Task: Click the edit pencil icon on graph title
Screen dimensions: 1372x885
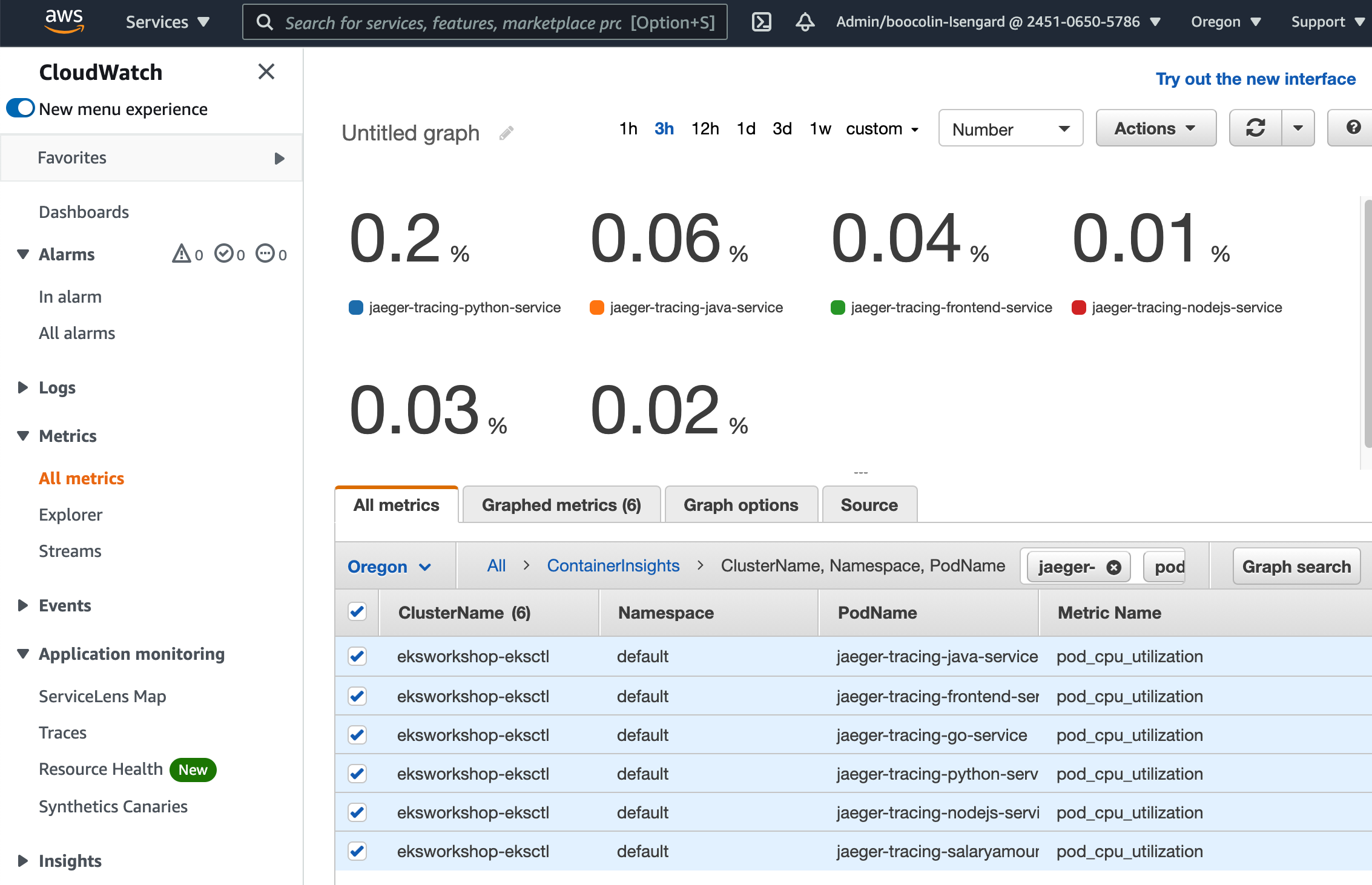Action: [508, 131]
